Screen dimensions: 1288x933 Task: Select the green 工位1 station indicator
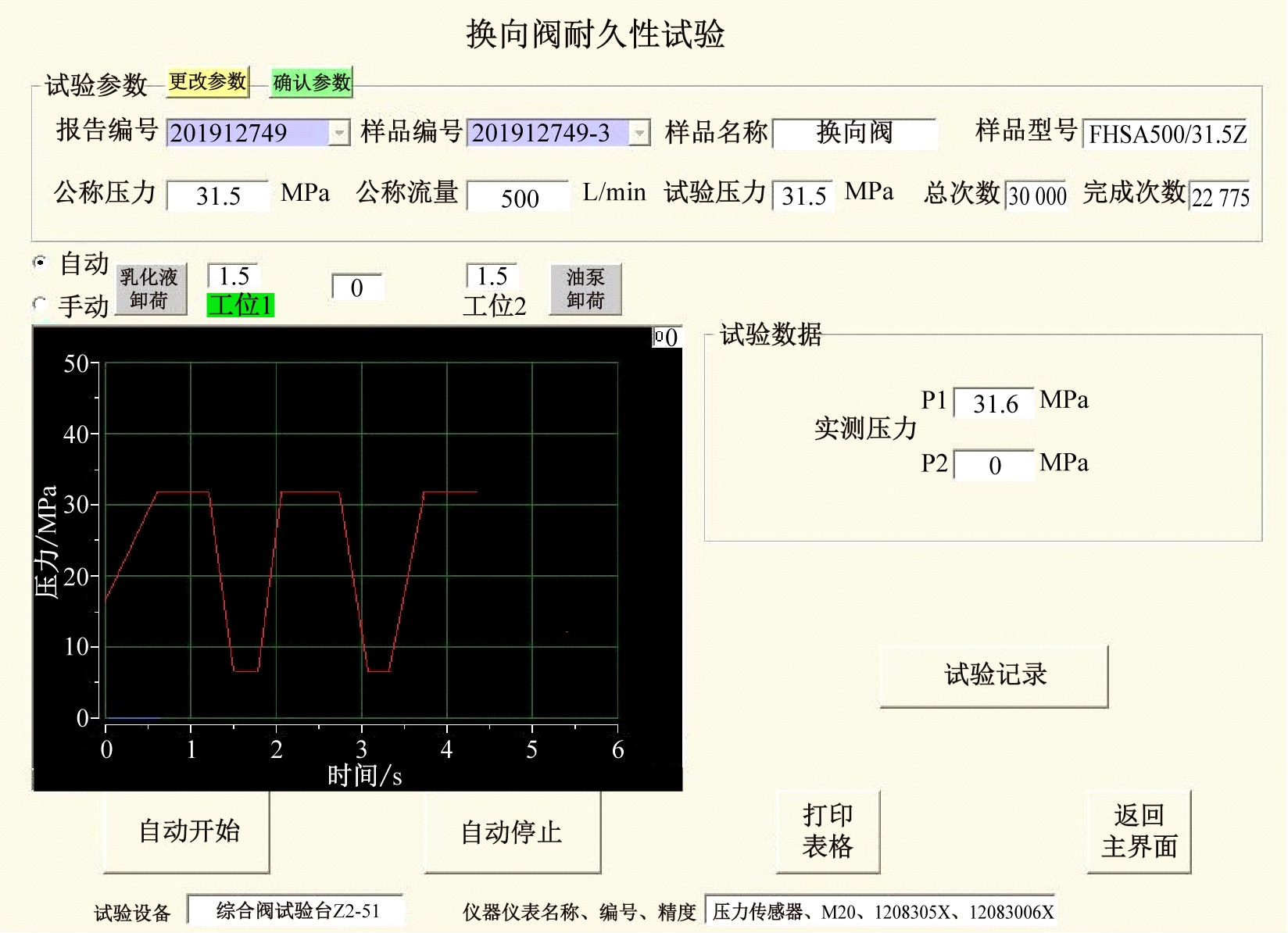240,306
